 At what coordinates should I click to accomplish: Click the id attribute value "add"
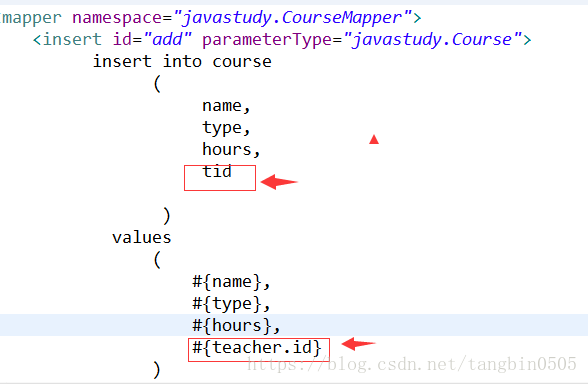167,39
